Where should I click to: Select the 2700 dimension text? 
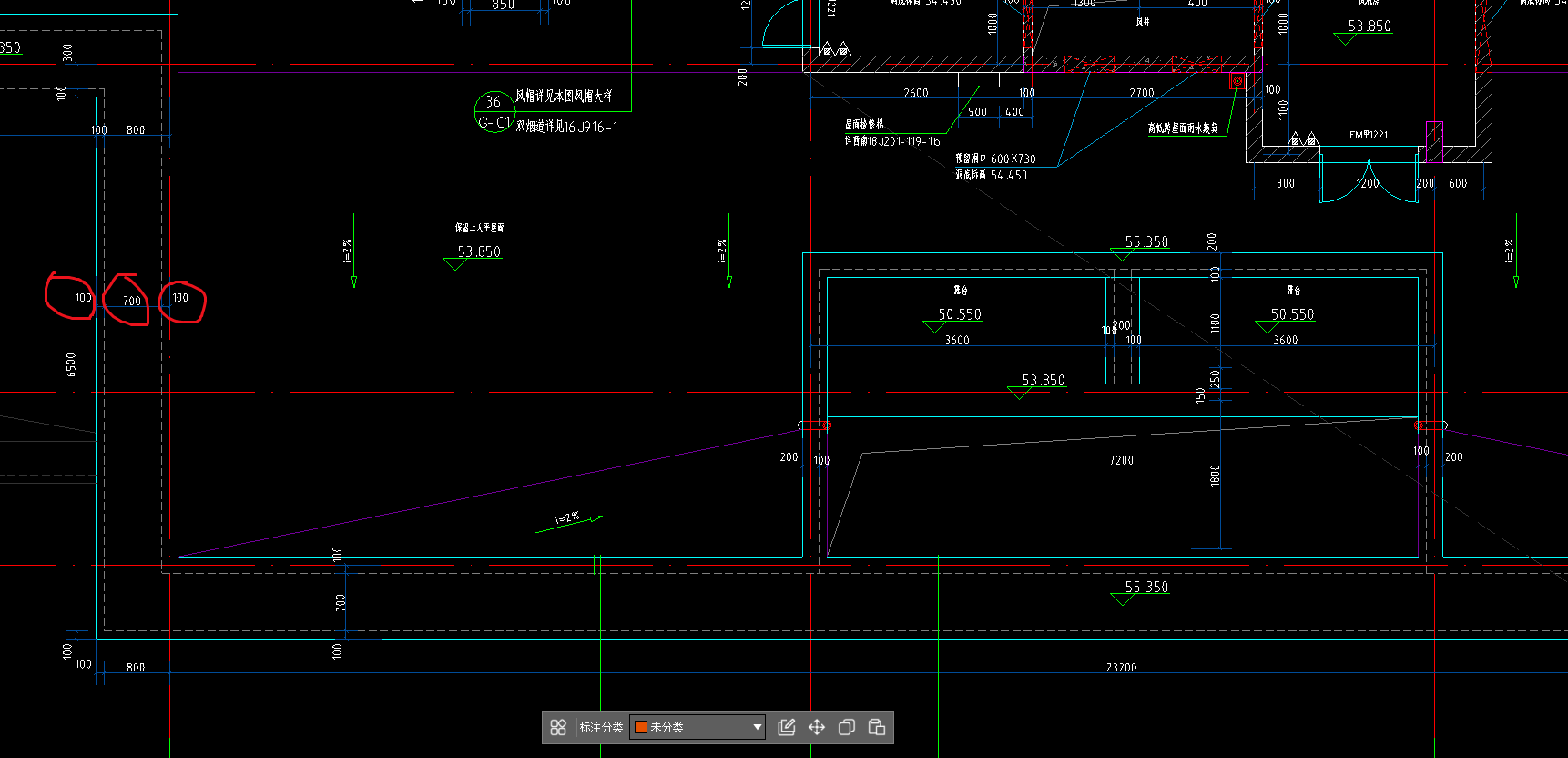[x=1142, y=93]
